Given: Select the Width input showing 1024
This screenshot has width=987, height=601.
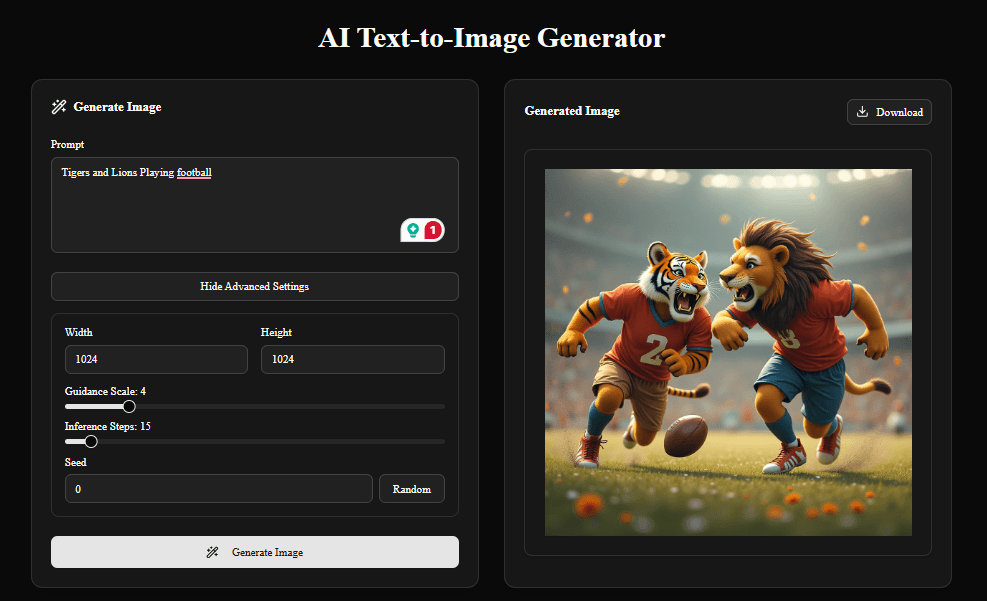Looking at the screenshot, I should (x=156, y=359).
